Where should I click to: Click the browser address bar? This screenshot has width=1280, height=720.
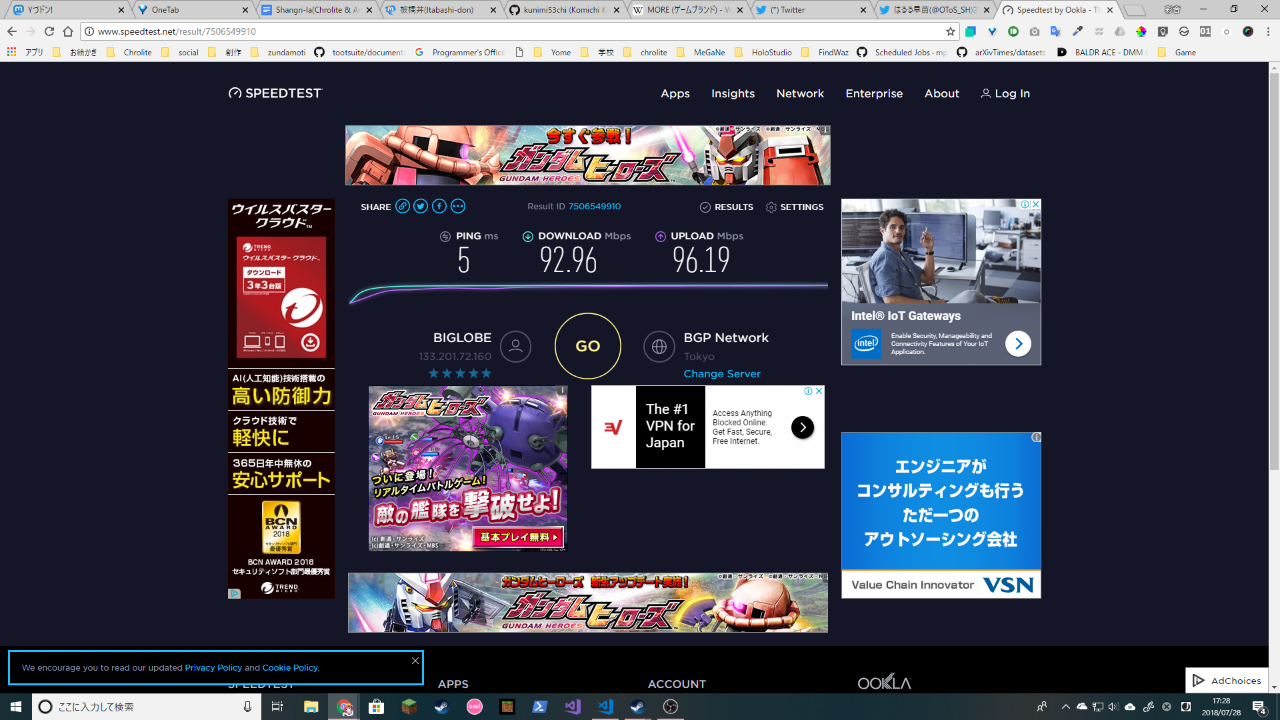tap(500, 32)
